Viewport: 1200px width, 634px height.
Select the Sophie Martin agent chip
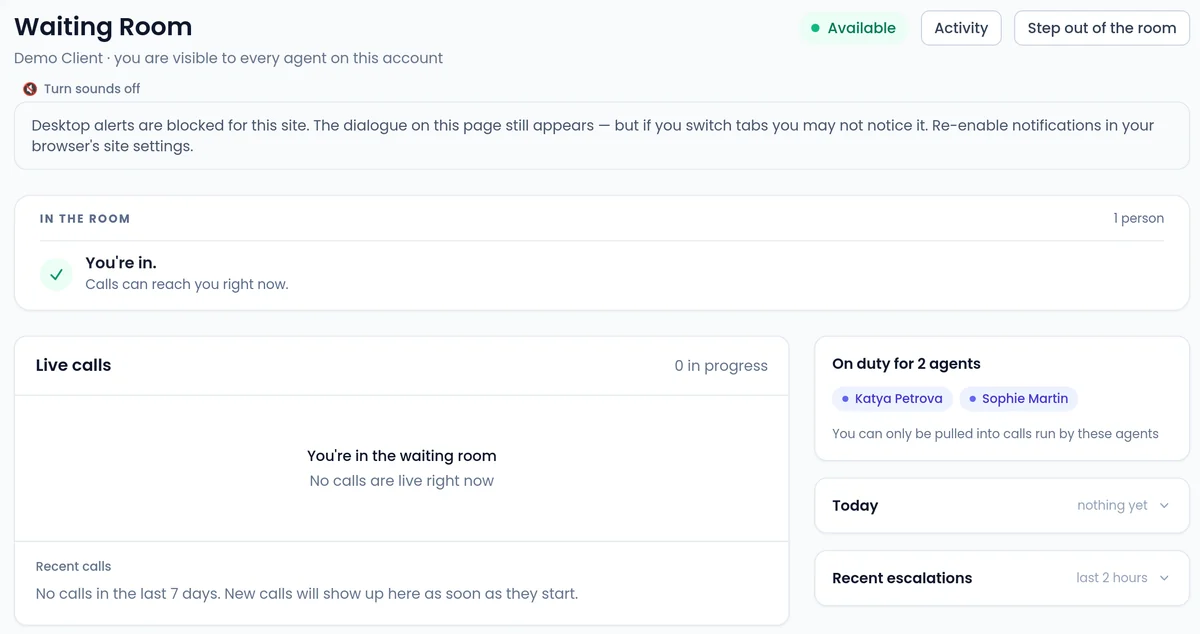point(1018,399)
